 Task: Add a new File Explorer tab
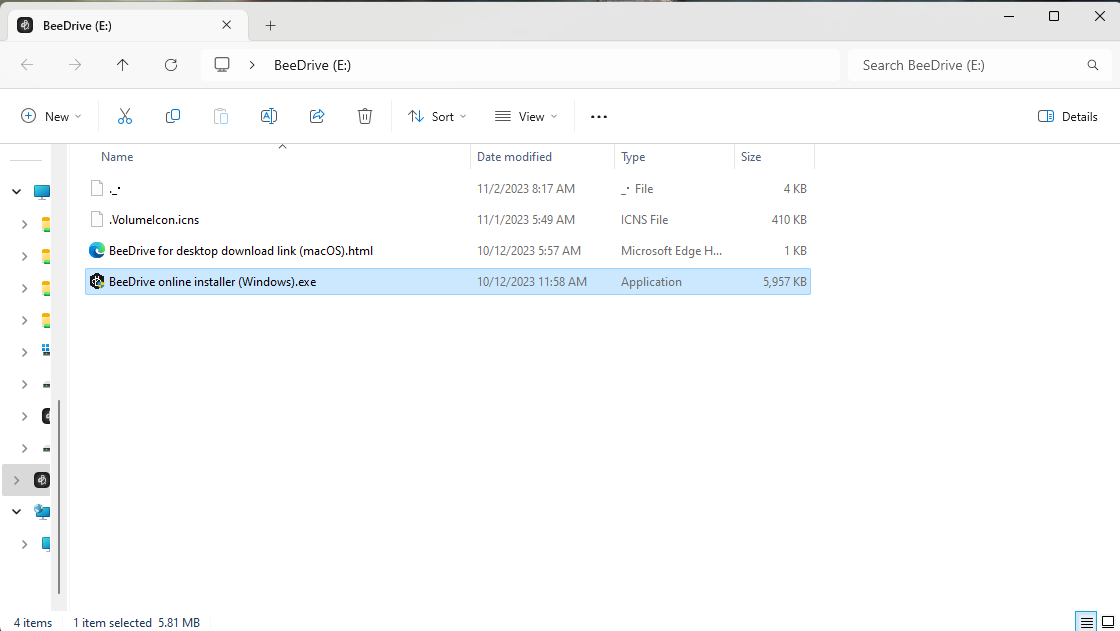pos(270,25)
